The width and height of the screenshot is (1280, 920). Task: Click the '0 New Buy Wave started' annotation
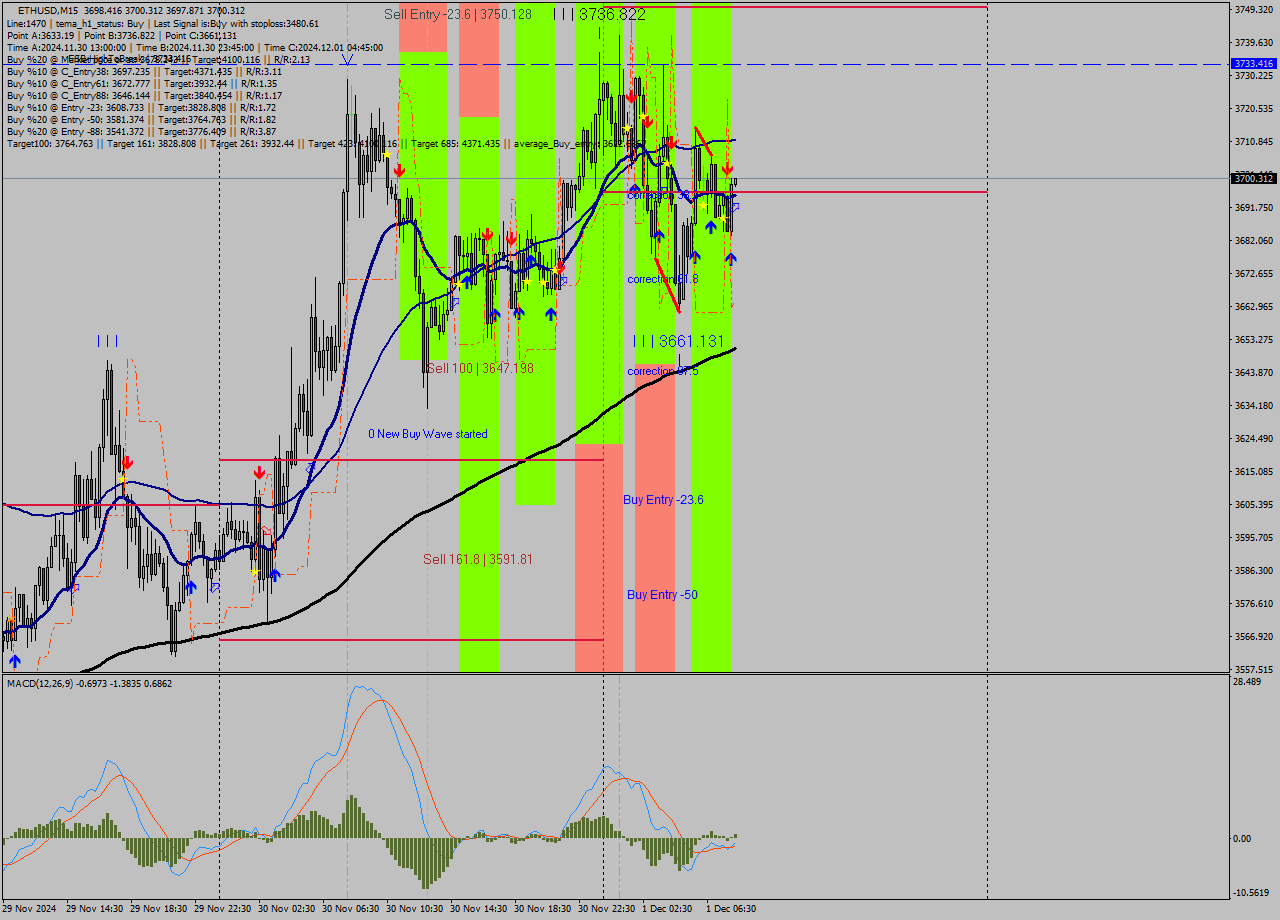(428, 434)
